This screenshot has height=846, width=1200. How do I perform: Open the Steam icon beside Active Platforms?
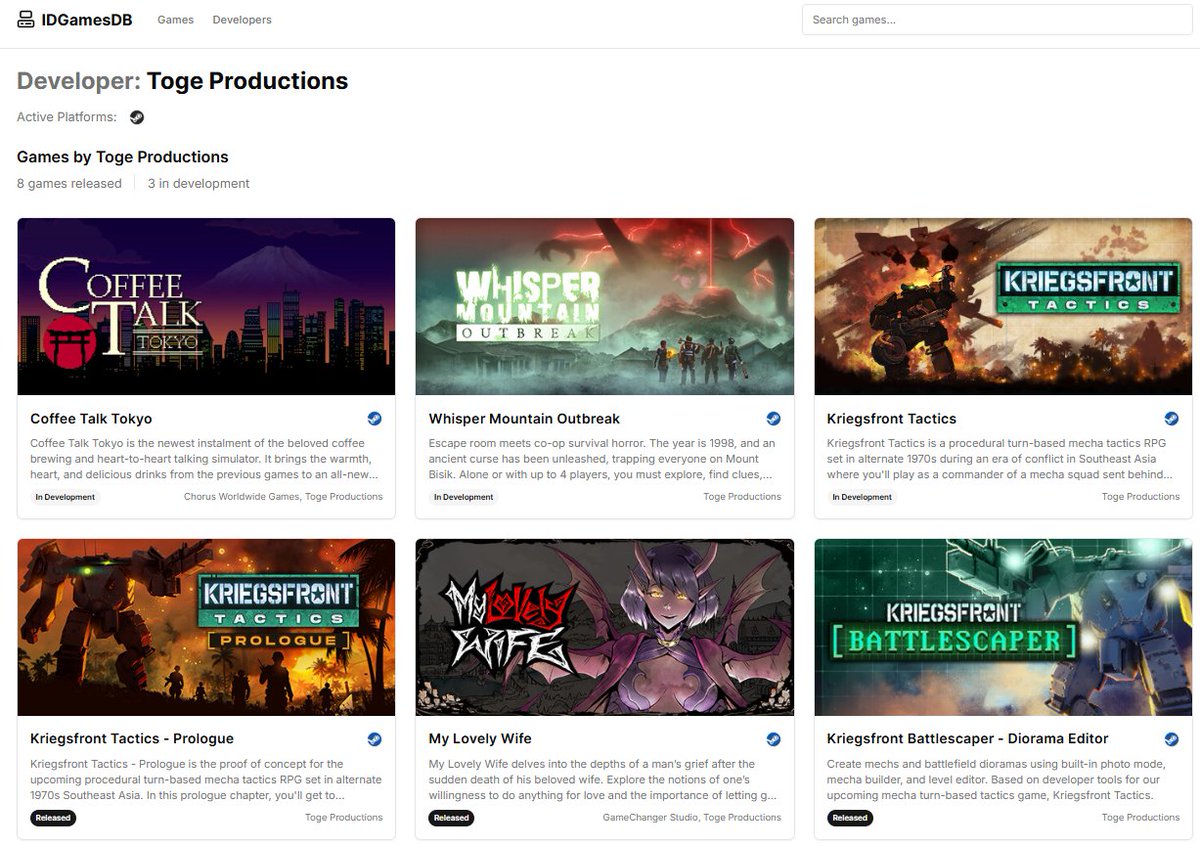pyautogui.click(x=137, y=117)
